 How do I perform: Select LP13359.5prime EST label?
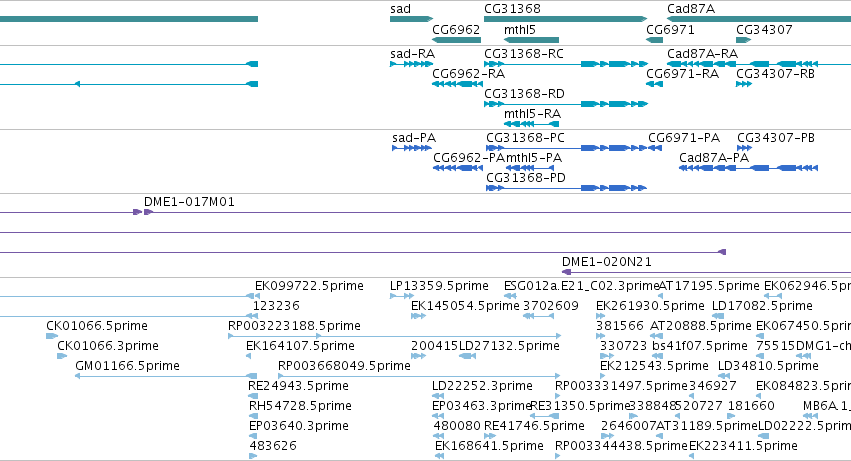coord(439,286)
